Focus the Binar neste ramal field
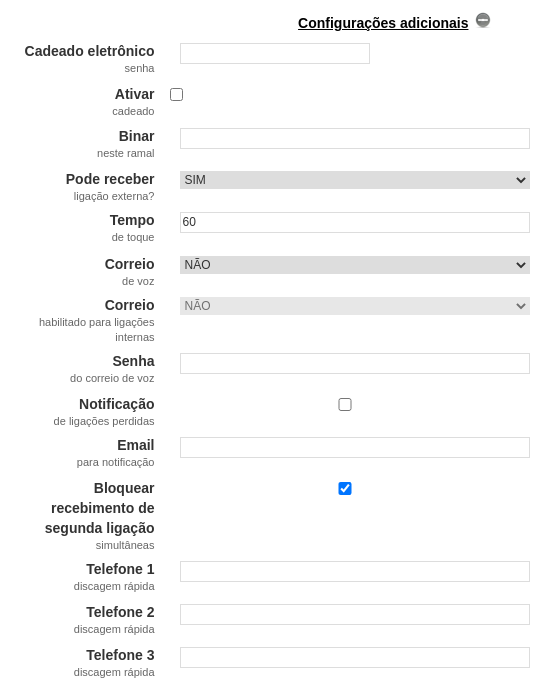This screenshot has width=559, height=687. [x=355, y=138]
